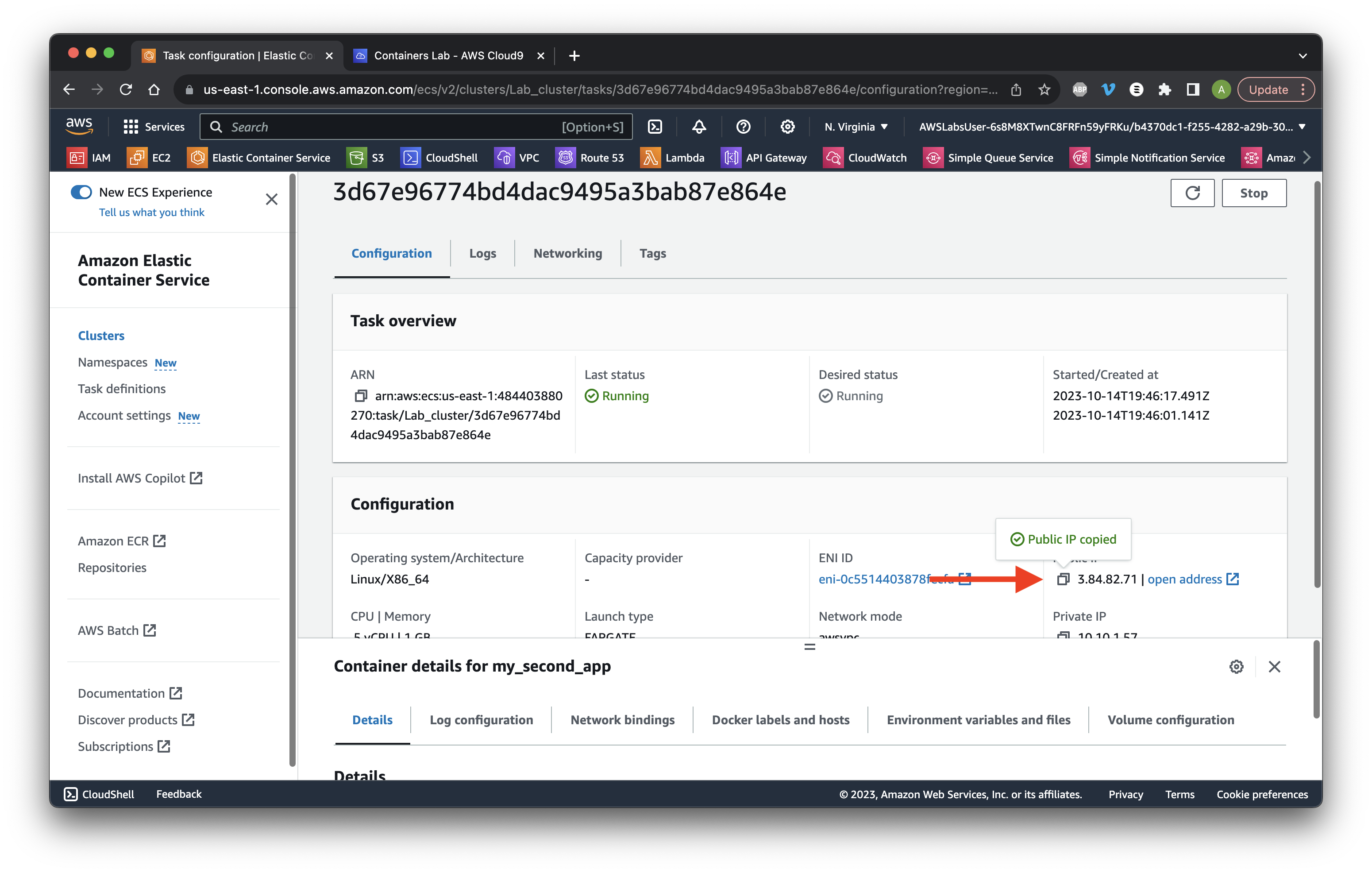Switch to the Logs tab
This screenshot has height=873, width=1372.
(x=482, y=253)
